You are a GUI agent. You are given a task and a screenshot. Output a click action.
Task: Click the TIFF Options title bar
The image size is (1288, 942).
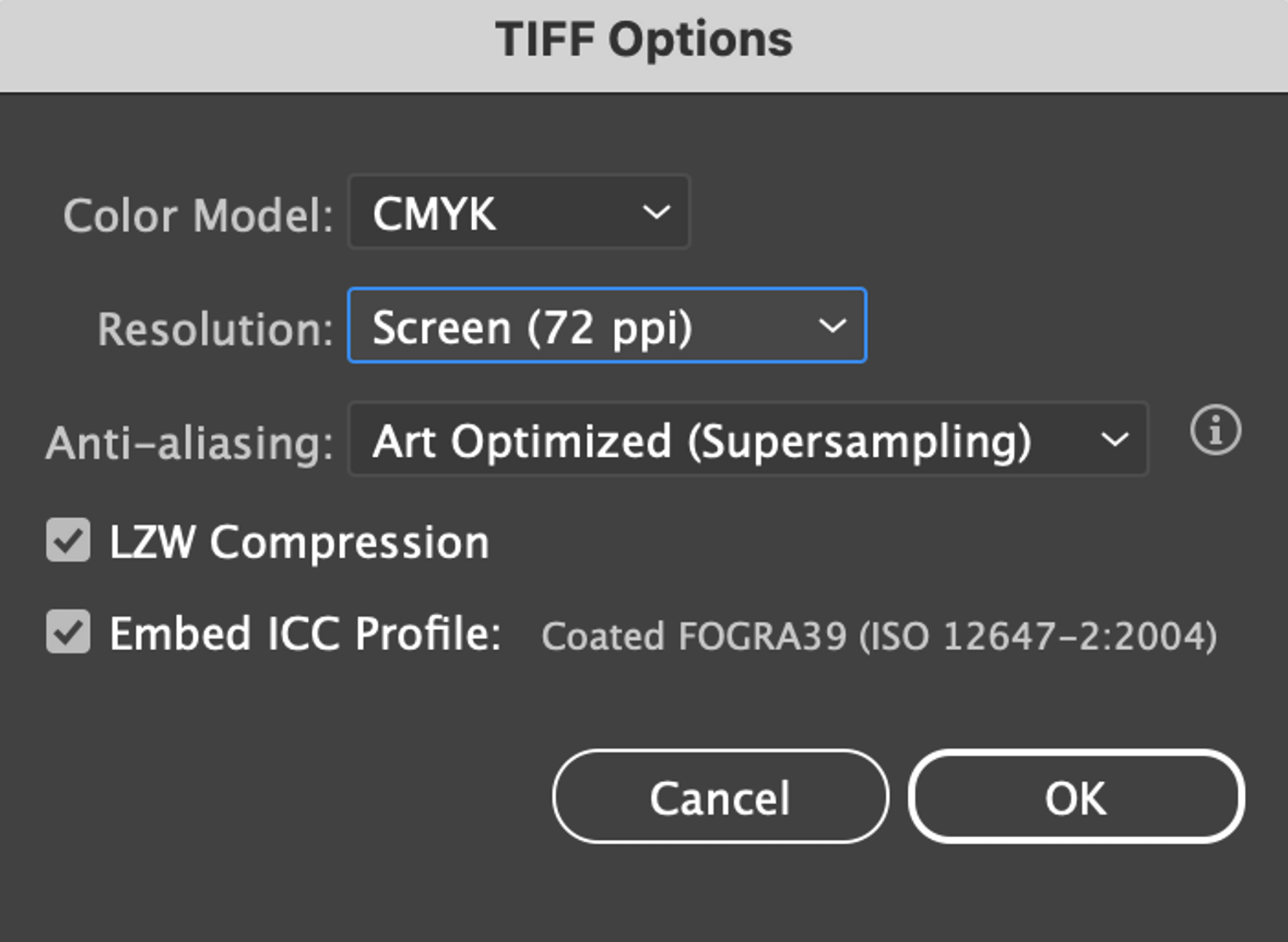click(x=644, y=45)
